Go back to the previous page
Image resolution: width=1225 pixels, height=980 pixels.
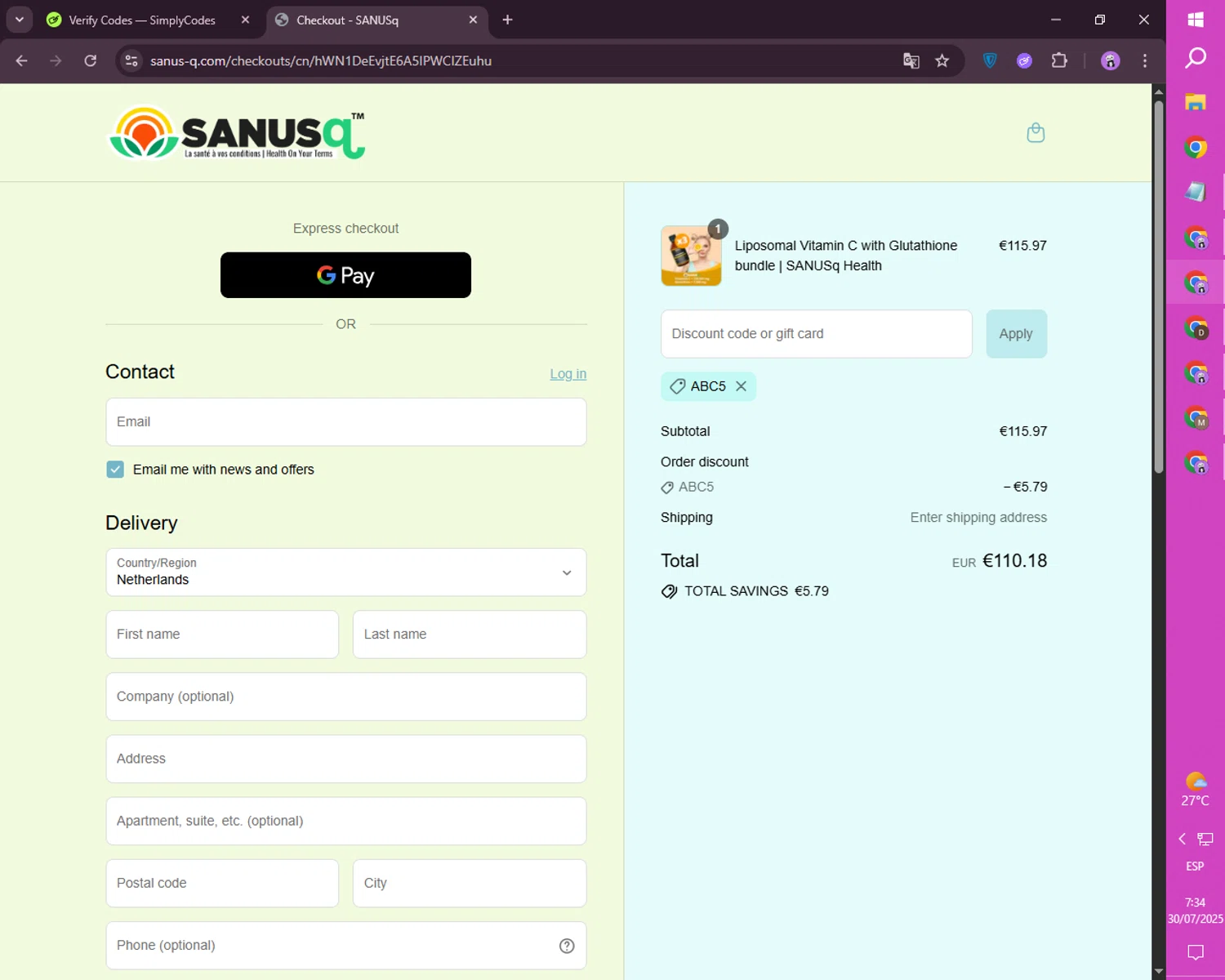coord(22,61)
